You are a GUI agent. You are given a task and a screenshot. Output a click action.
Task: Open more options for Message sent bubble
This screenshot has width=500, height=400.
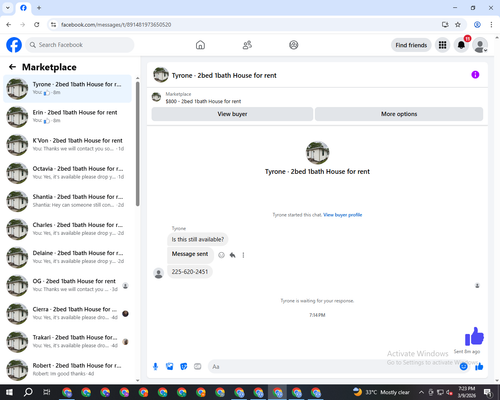(x=243, y=255)
